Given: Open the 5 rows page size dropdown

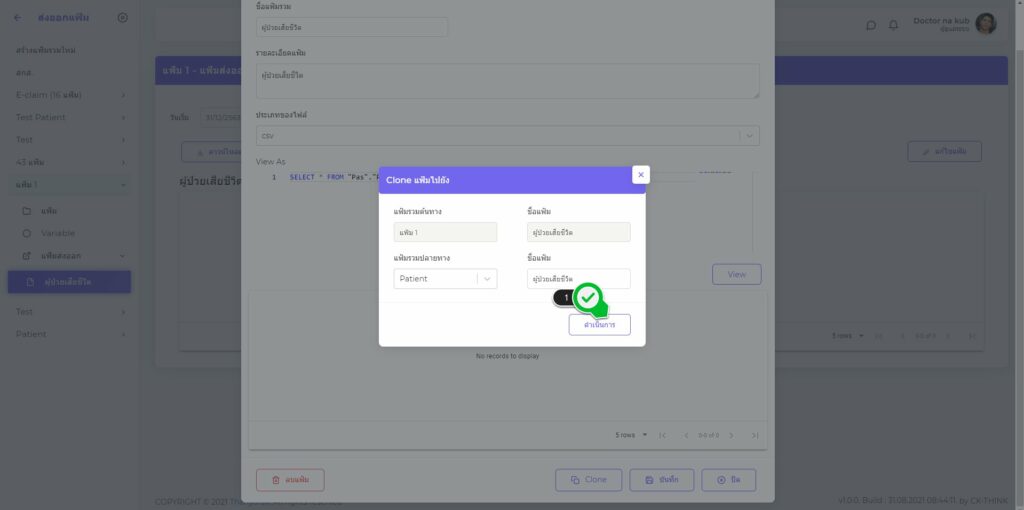Looking at the screenshot, I should [x=631, y=435].
